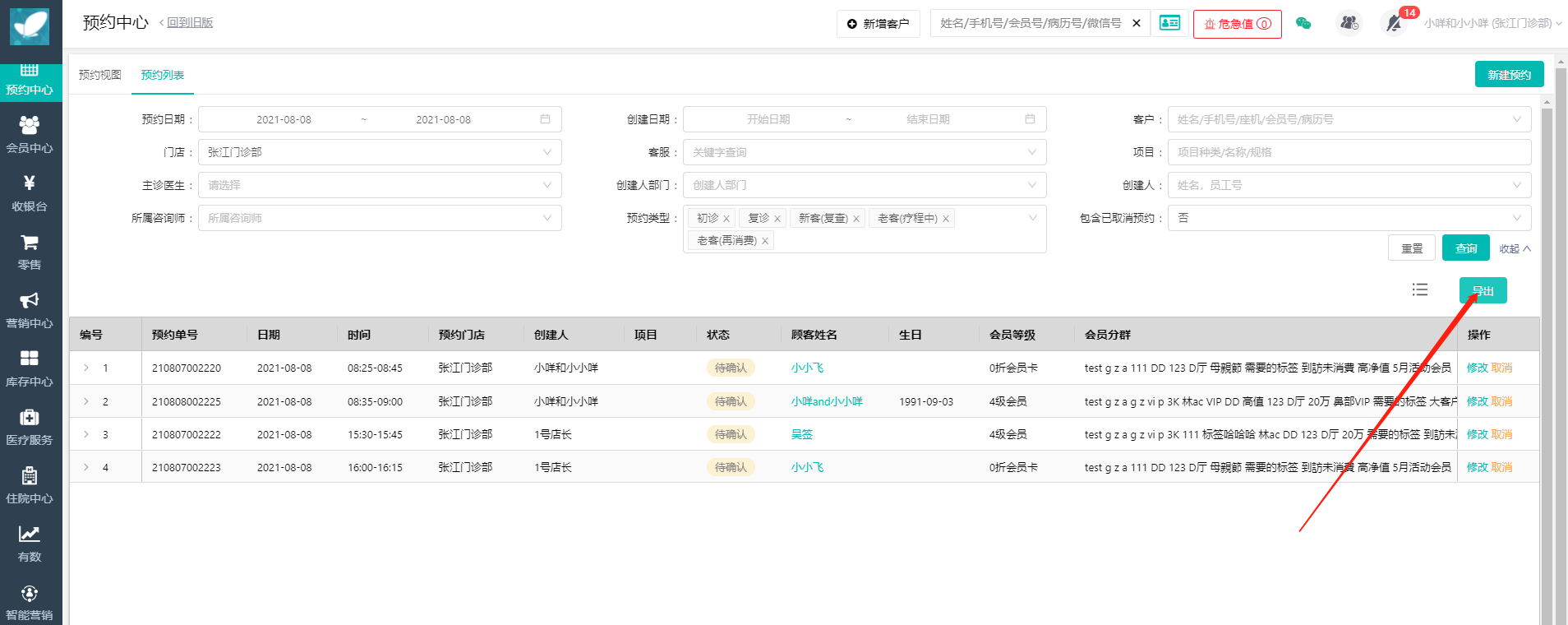
Task: Open 会员中心 in the sidebar
Action: [x=30, y=136]
